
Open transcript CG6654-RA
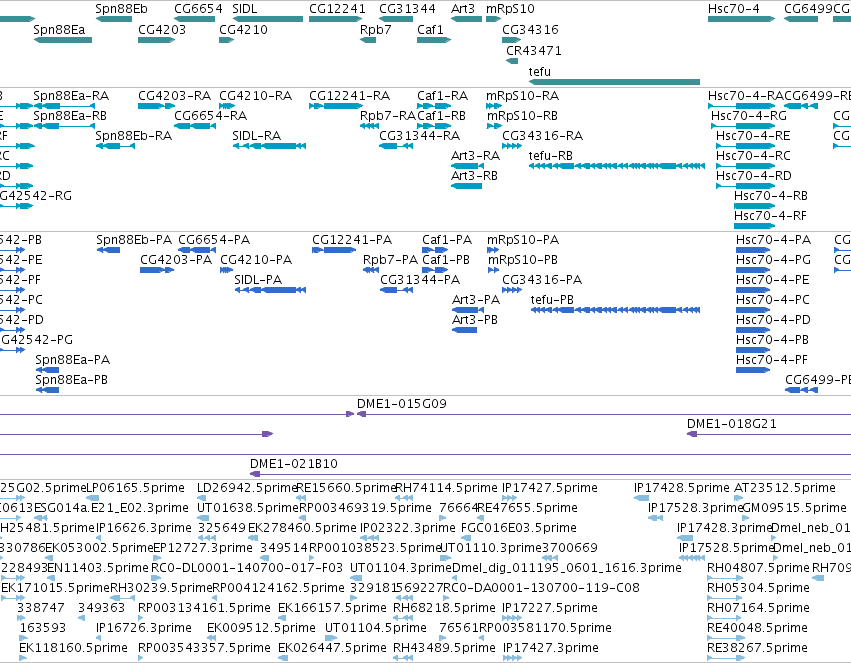195,125
